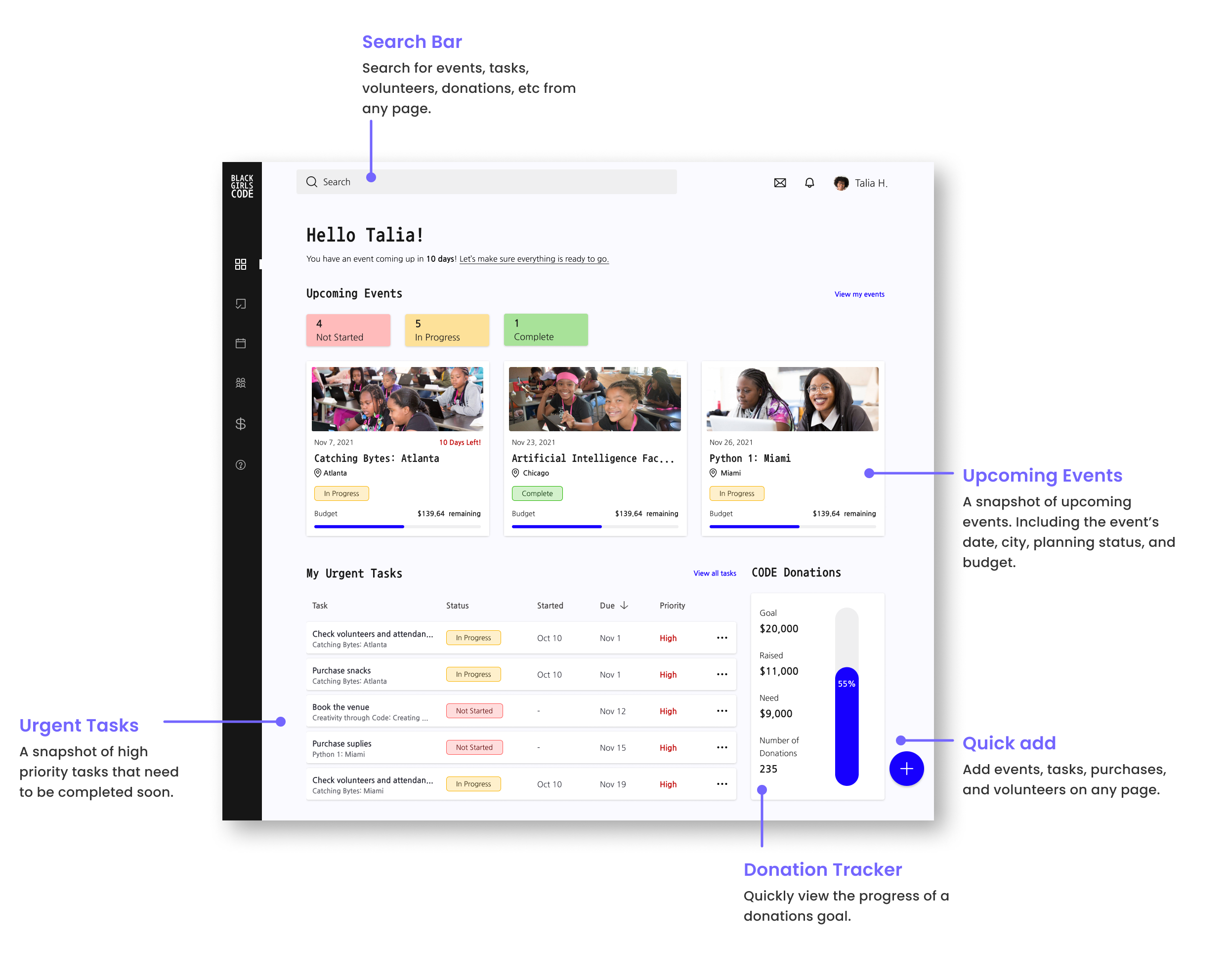The height and width of the screenshot is (980, 1228).
Task: Click the View all tasks link
Action: [714, 573]
